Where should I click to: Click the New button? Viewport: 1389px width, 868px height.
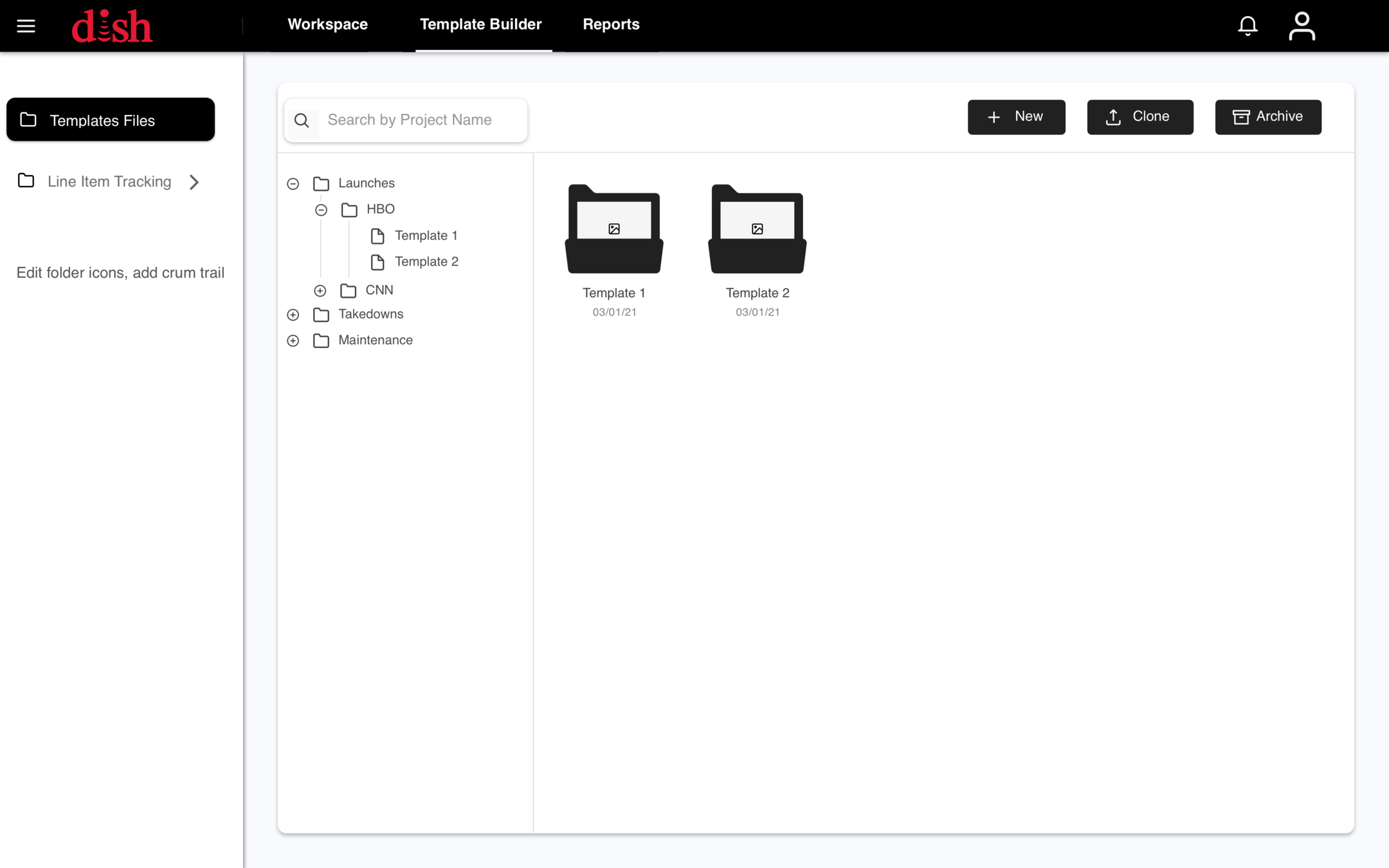[1016, 117]
